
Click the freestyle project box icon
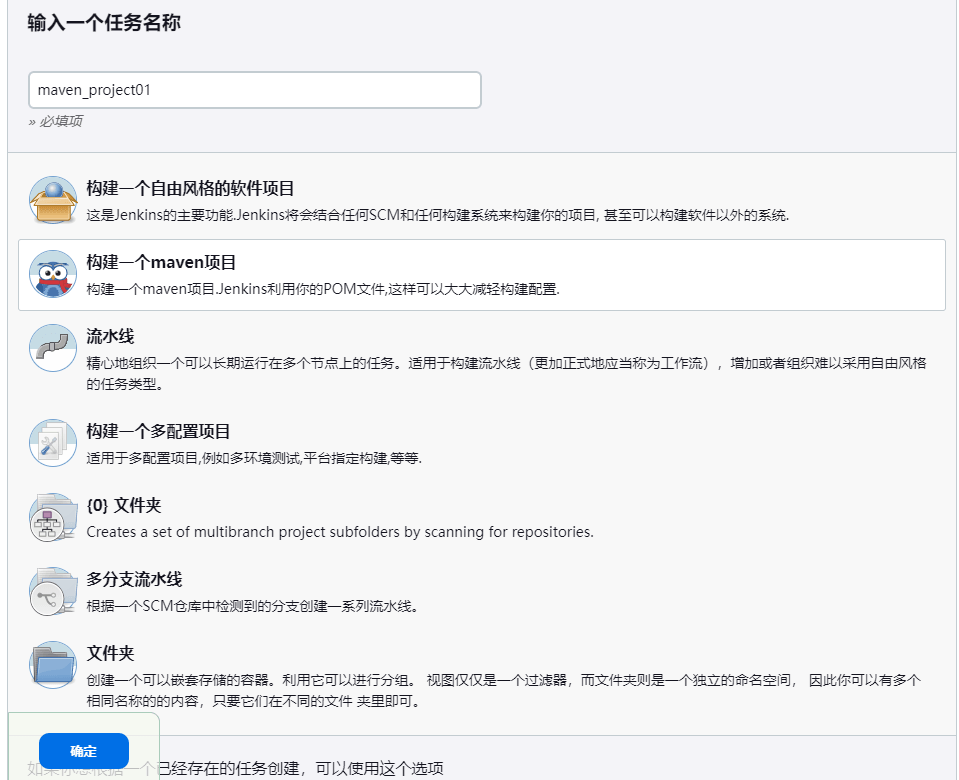click(53, 200)
